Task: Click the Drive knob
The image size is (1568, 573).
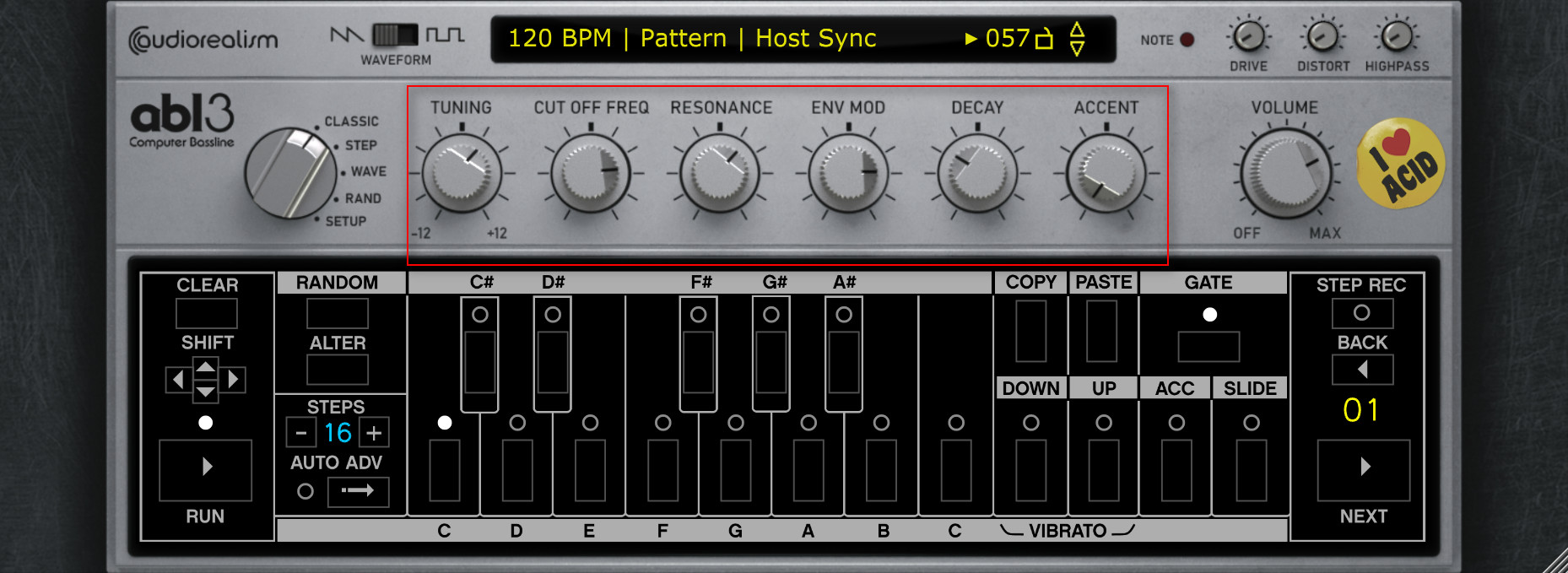Action: click(1249, 36)
